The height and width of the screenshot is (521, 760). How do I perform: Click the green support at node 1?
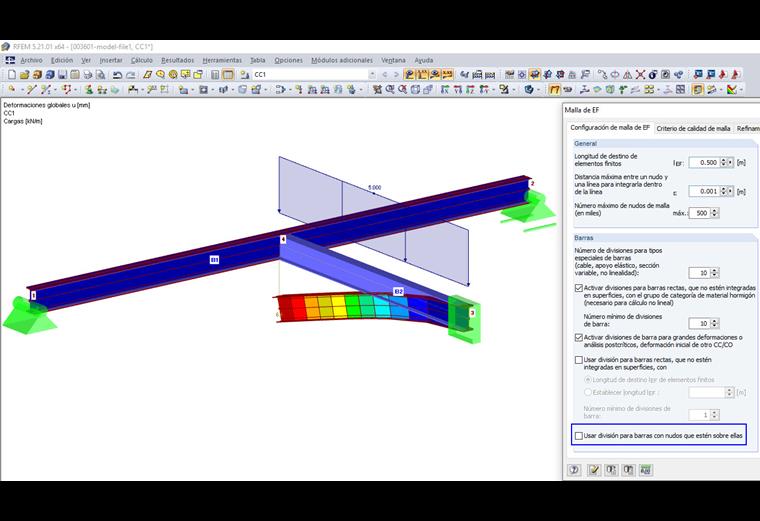[28, 316]
